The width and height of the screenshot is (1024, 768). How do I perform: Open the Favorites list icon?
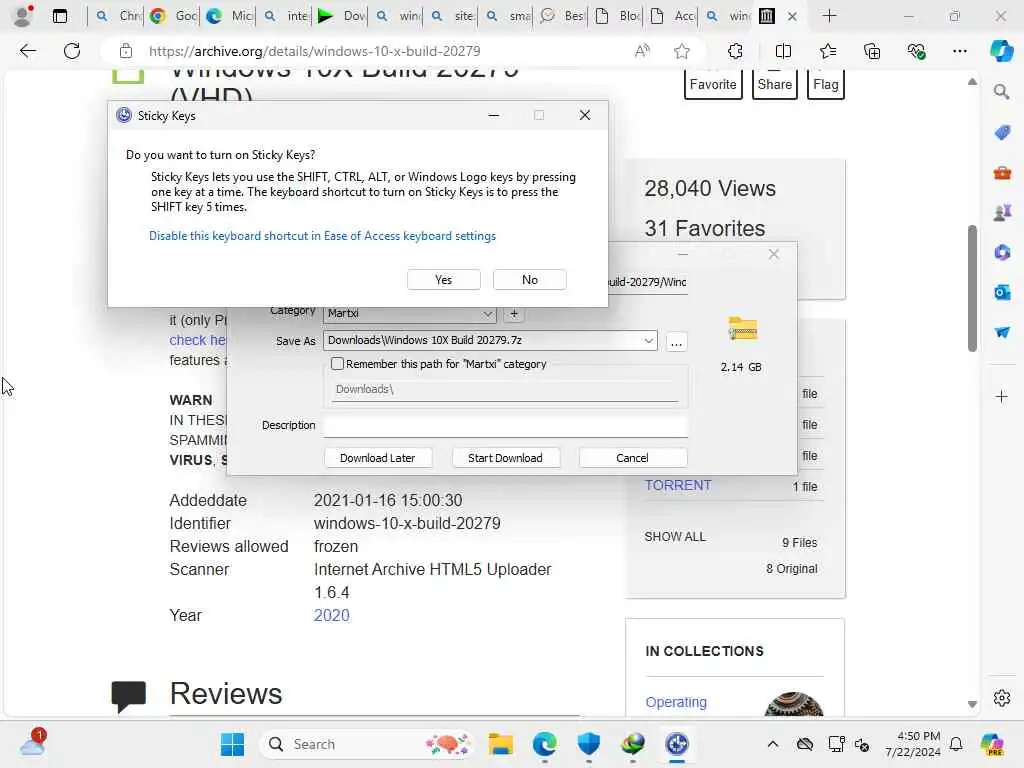[827, 51]
